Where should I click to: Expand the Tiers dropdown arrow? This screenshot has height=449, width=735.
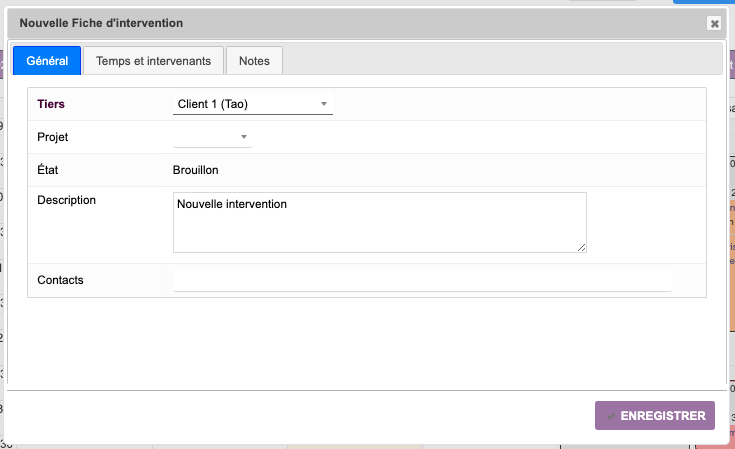(324, 104)
